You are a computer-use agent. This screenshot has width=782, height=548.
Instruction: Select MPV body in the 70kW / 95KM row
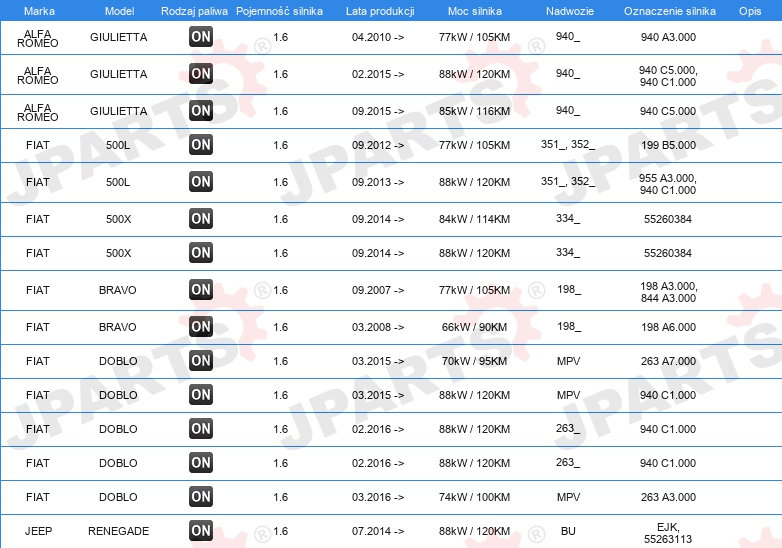tap(569, 361)
